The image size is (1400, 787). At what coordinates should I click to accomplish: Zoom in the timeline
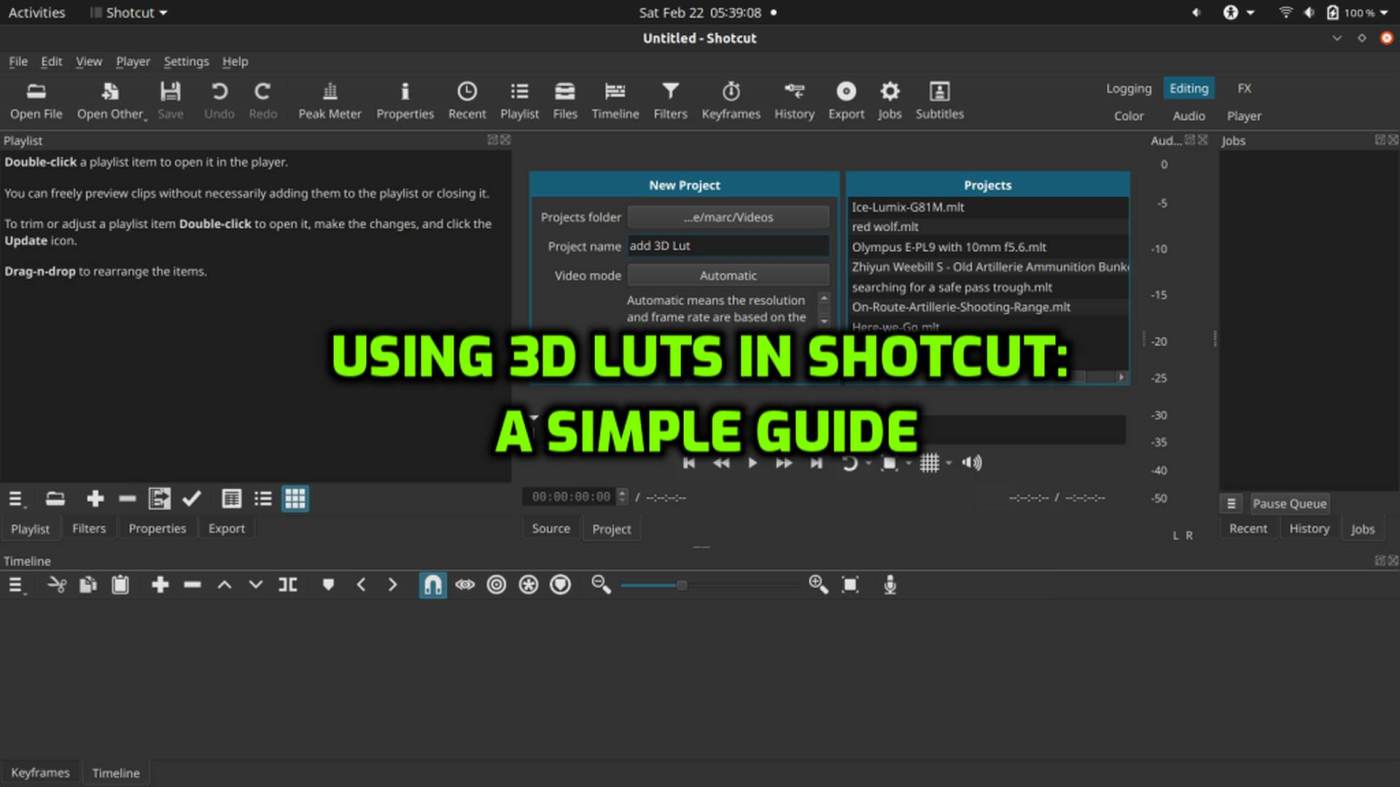(x=818, y=585)
